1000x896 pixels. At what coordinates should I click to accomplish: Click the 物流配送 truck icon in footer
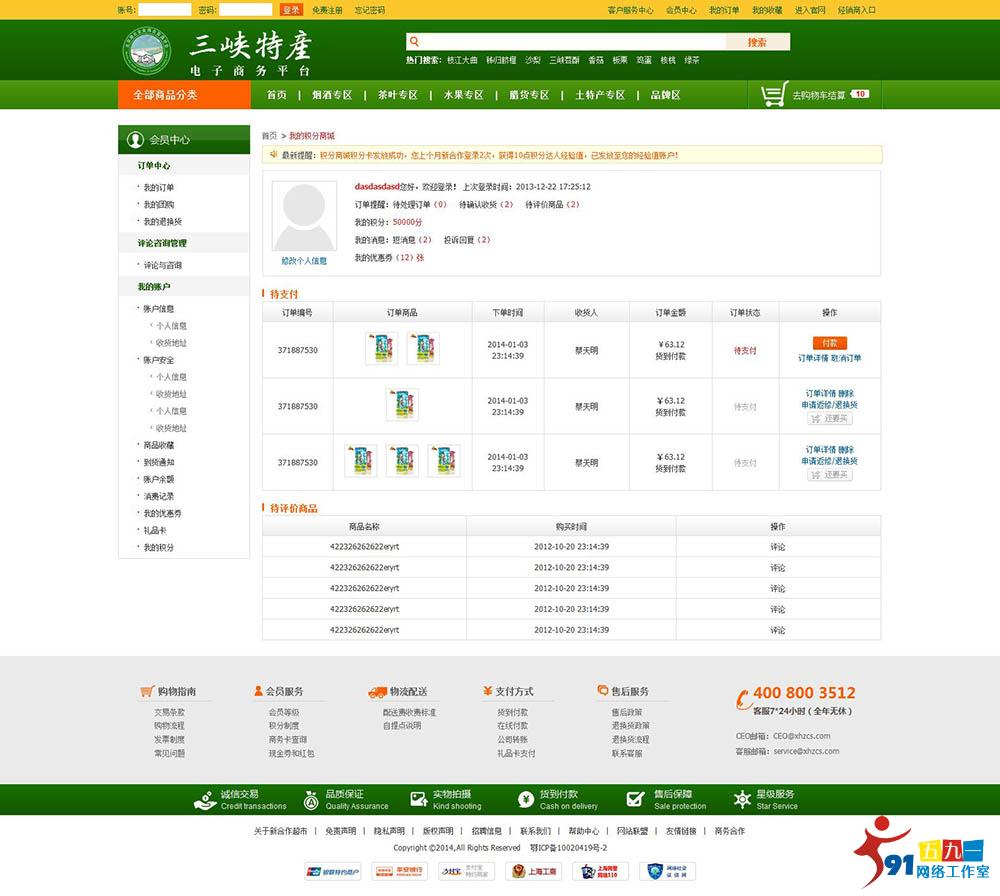point(377,691)
